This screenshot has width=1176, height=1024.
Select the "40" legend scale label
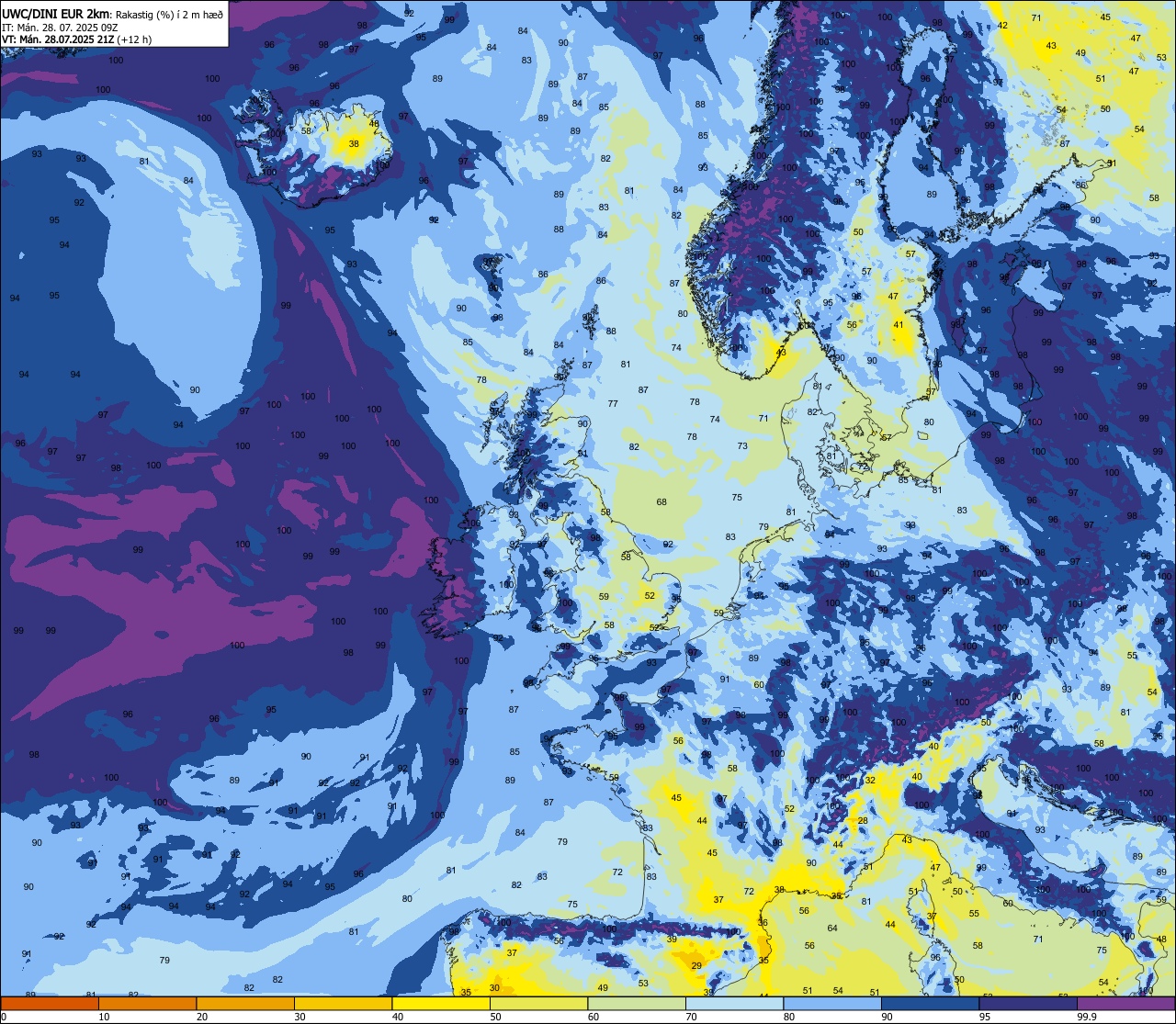pos(398,1017)
